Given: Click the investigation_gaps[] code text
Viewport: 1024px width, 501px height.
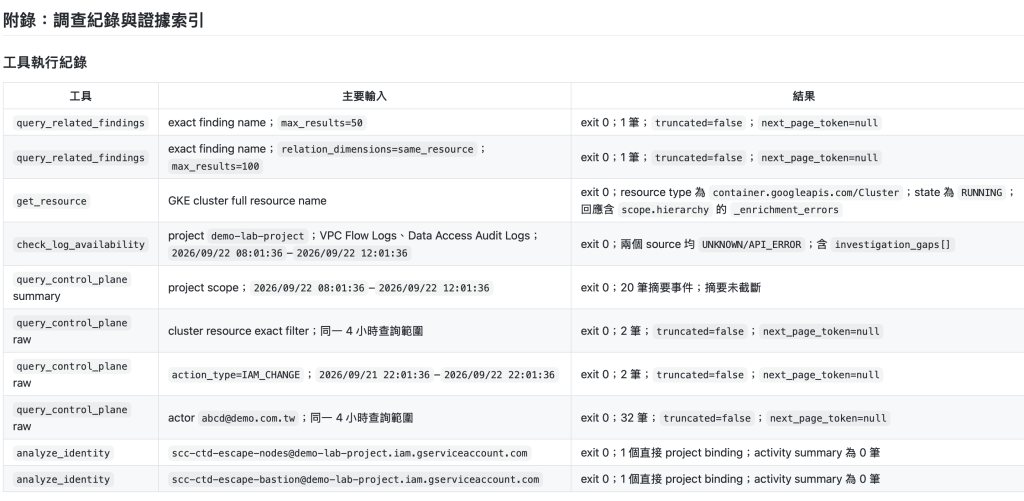Looking at the screenshot, I should click(x=893, y=244).
